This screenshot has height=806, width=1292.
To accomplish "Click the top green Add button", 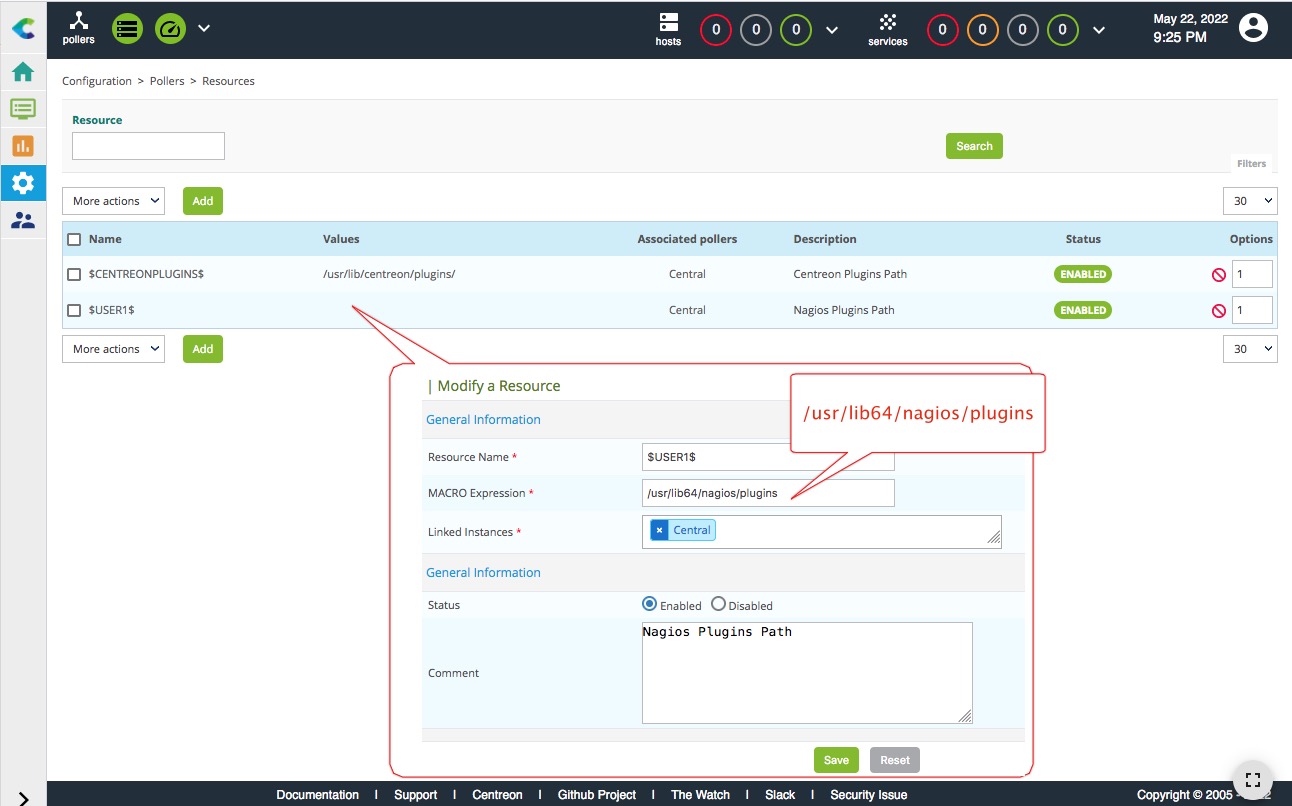I will 203,201.
